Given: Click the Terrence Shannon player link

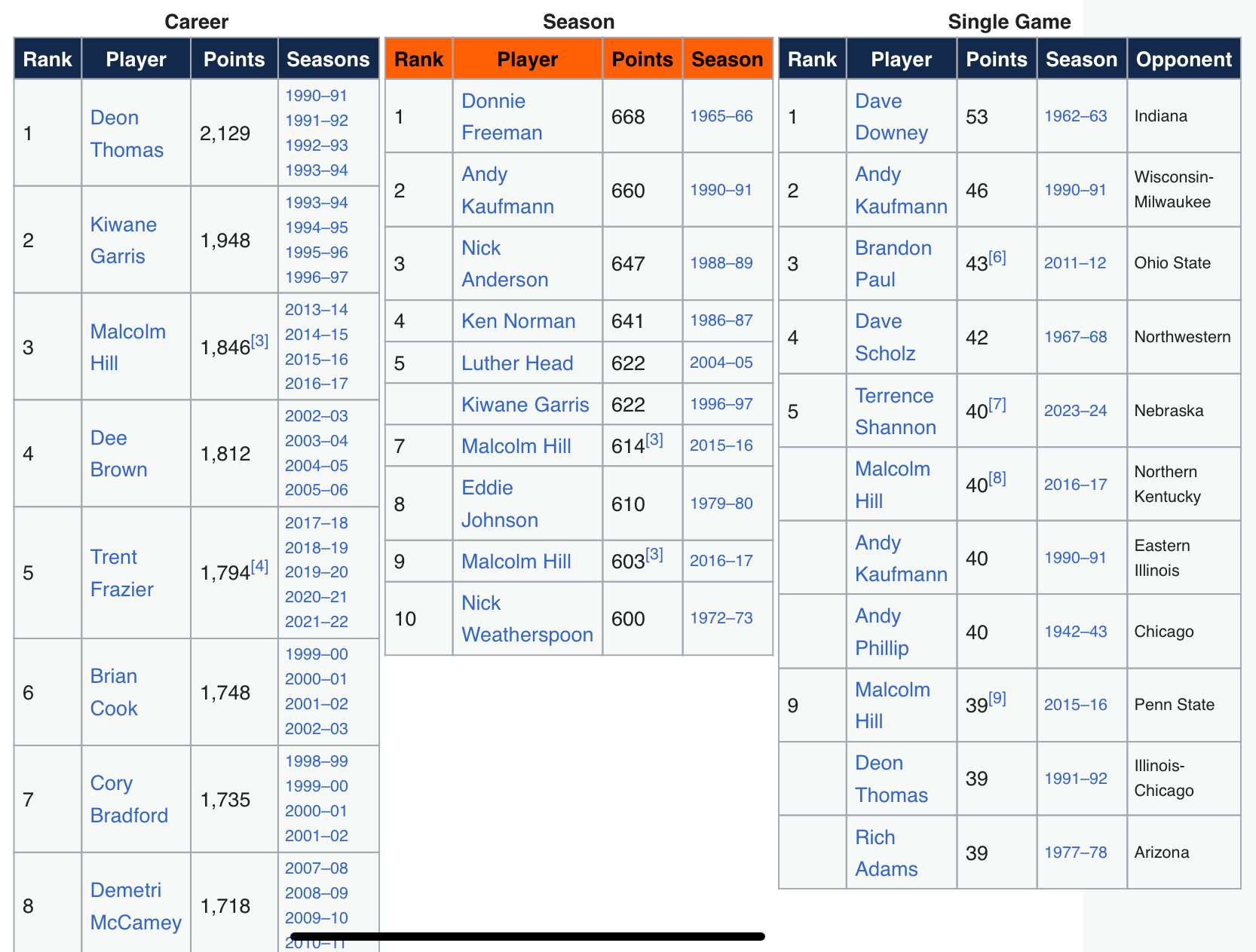Looking at the screenshot, I should 895,412.
